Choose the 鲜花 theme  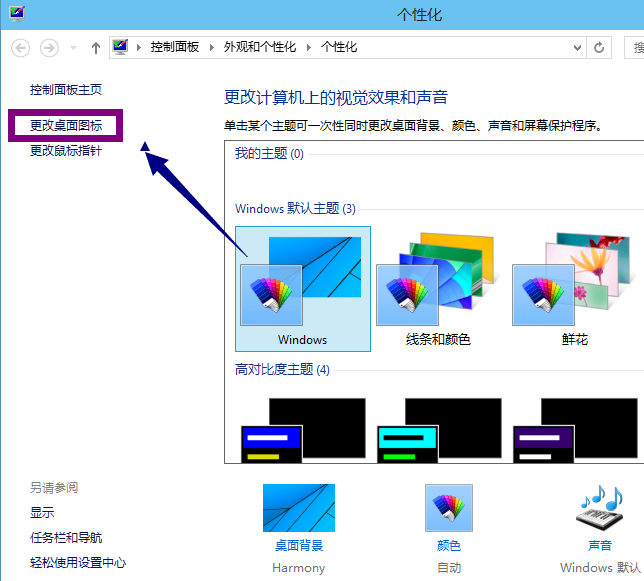point(574,288)
